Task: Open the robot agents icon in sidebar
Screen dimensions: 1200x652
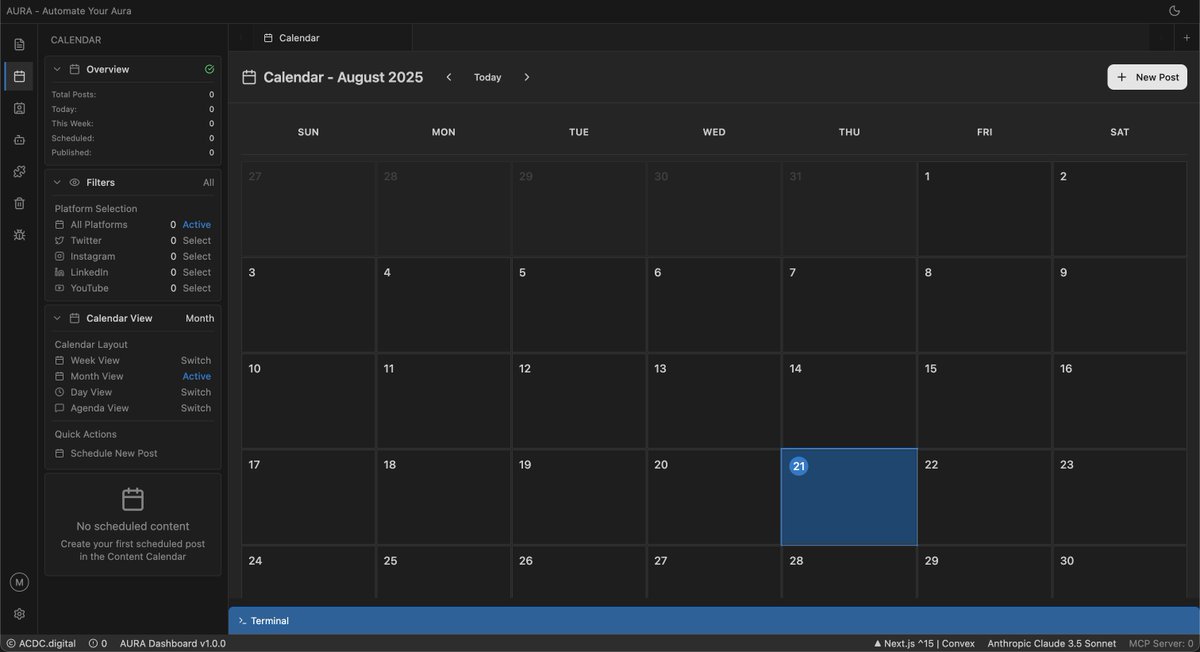Action: point(19,140)
